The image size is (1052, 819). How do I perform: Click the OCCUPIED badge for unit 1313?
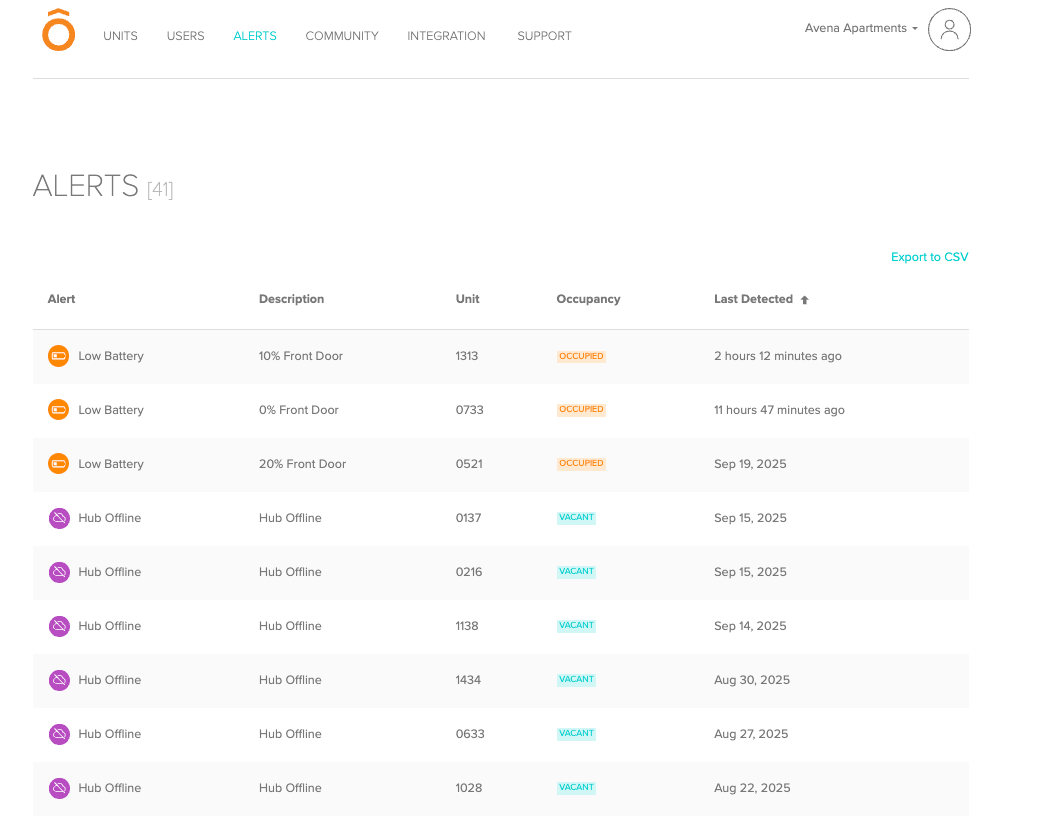(x=581, y=356)
